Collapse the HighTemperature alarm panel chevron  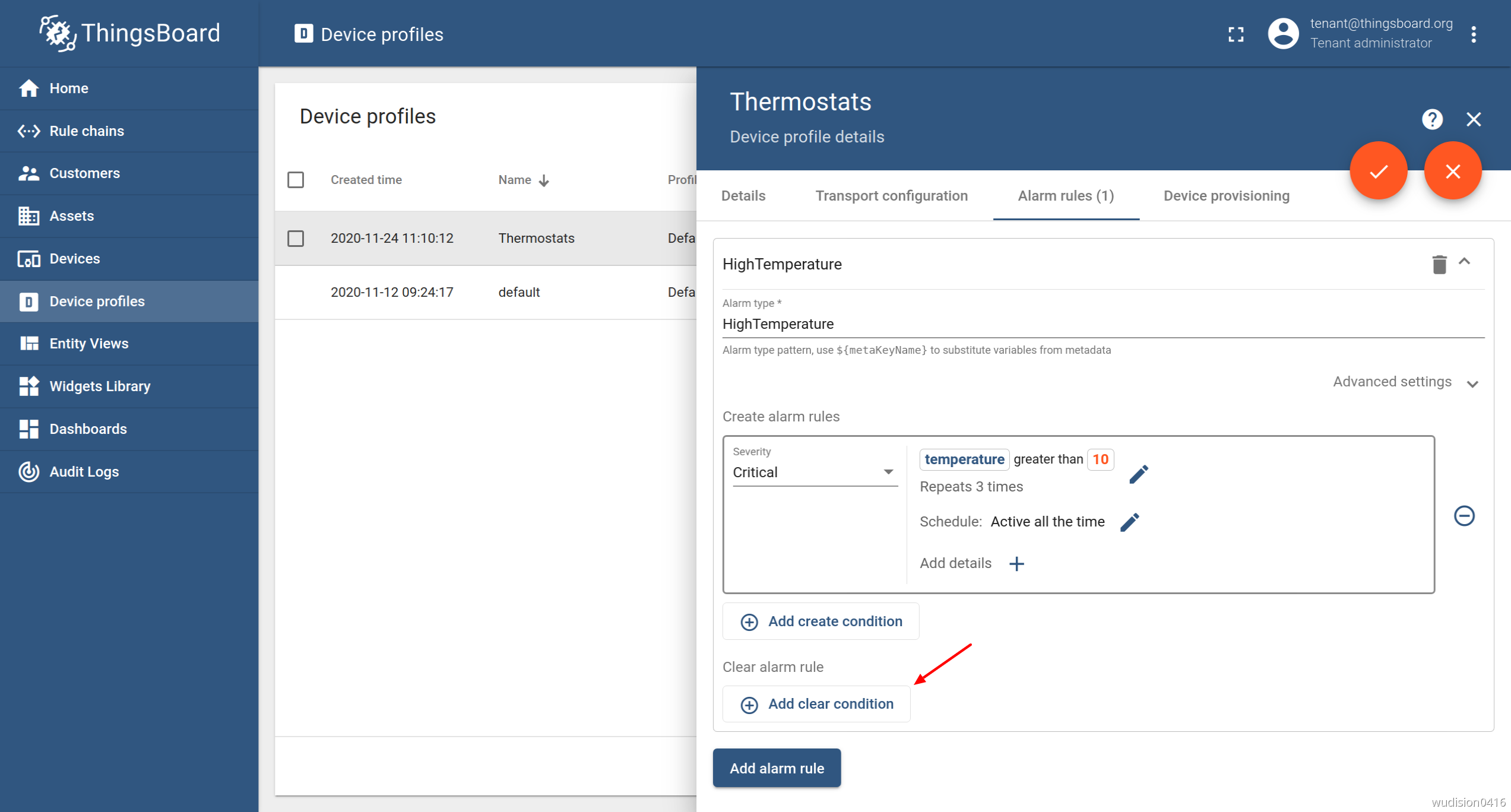point(1464,262)
